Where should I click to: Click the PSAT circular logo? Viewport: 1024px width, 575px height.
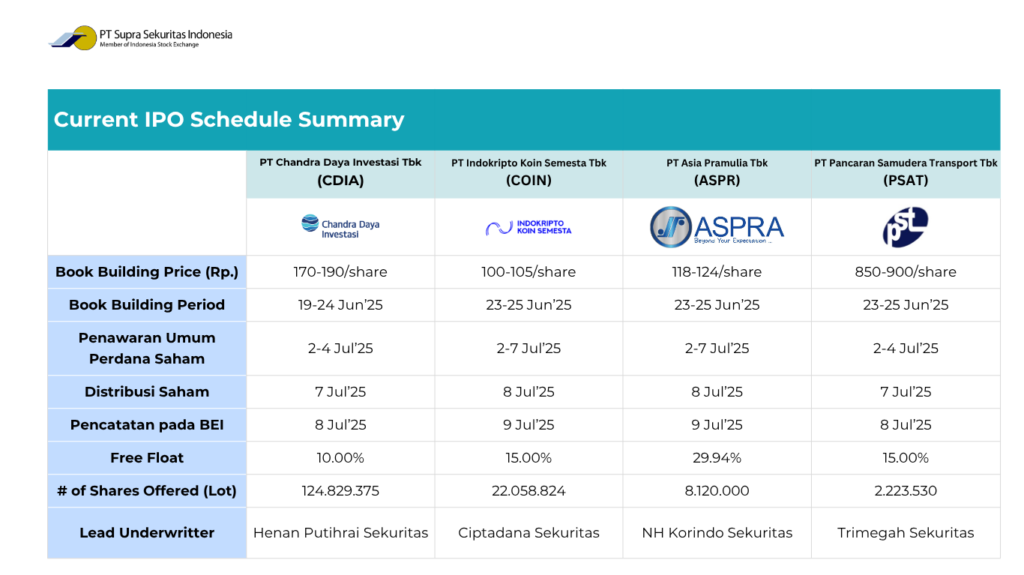tap(905, 227)
